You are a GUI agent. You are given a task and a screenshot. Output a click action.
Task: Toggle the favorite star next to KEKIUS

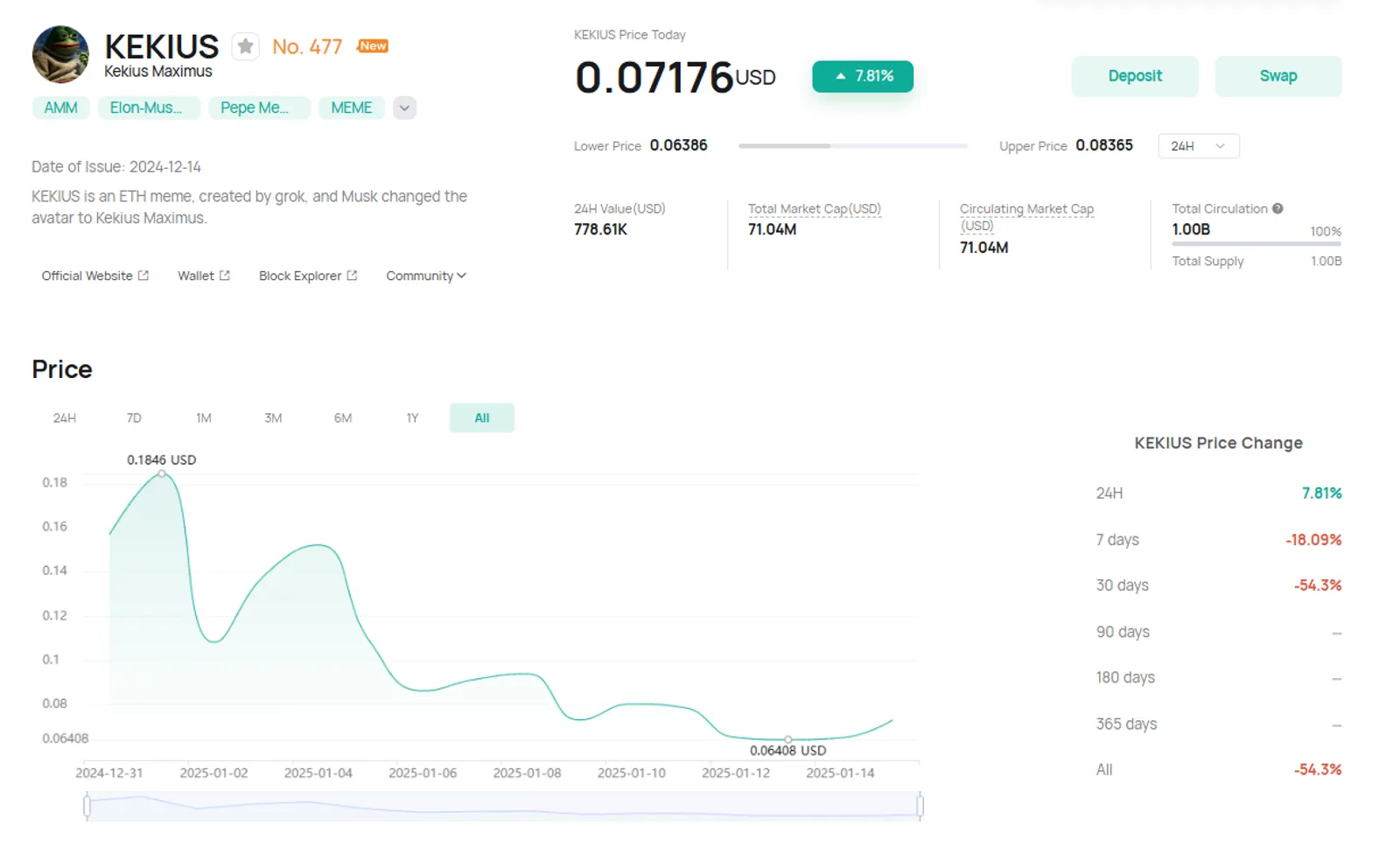tap(246, 46)
